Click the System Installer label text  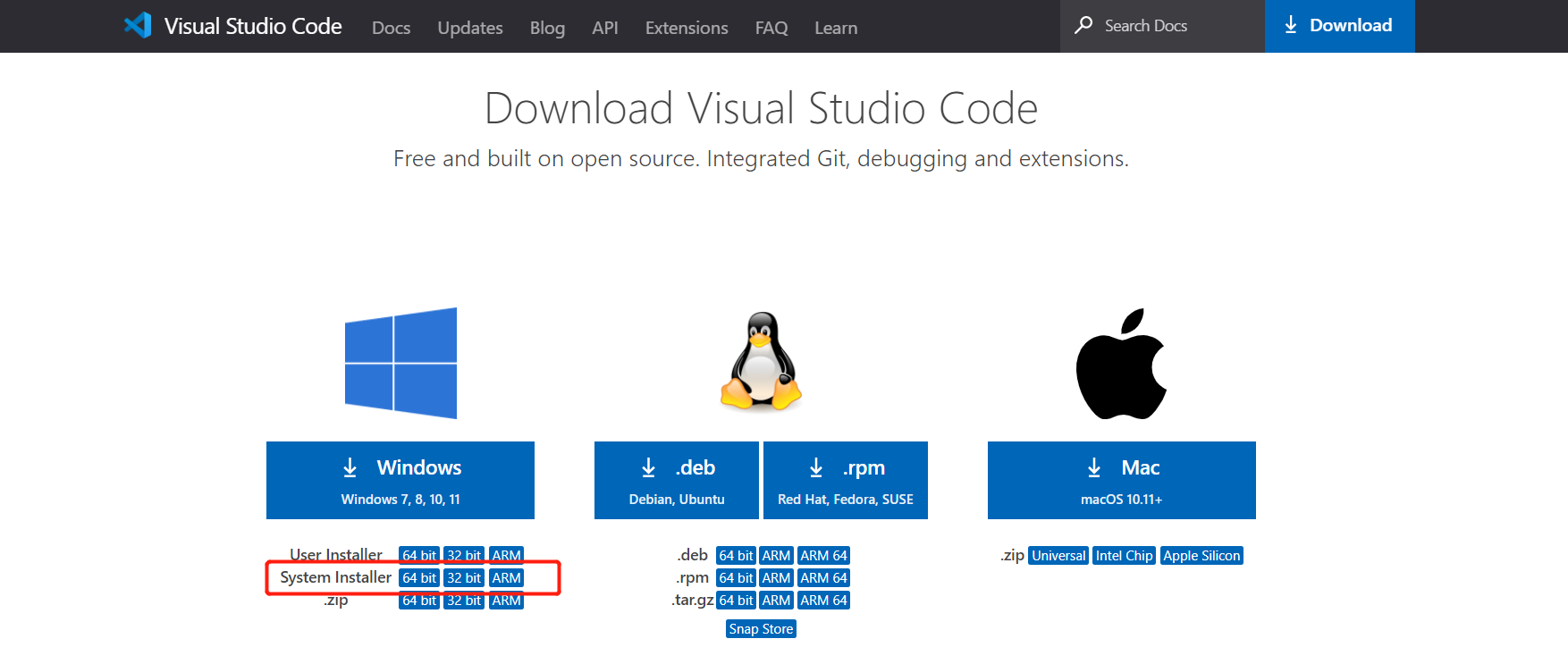335,577
